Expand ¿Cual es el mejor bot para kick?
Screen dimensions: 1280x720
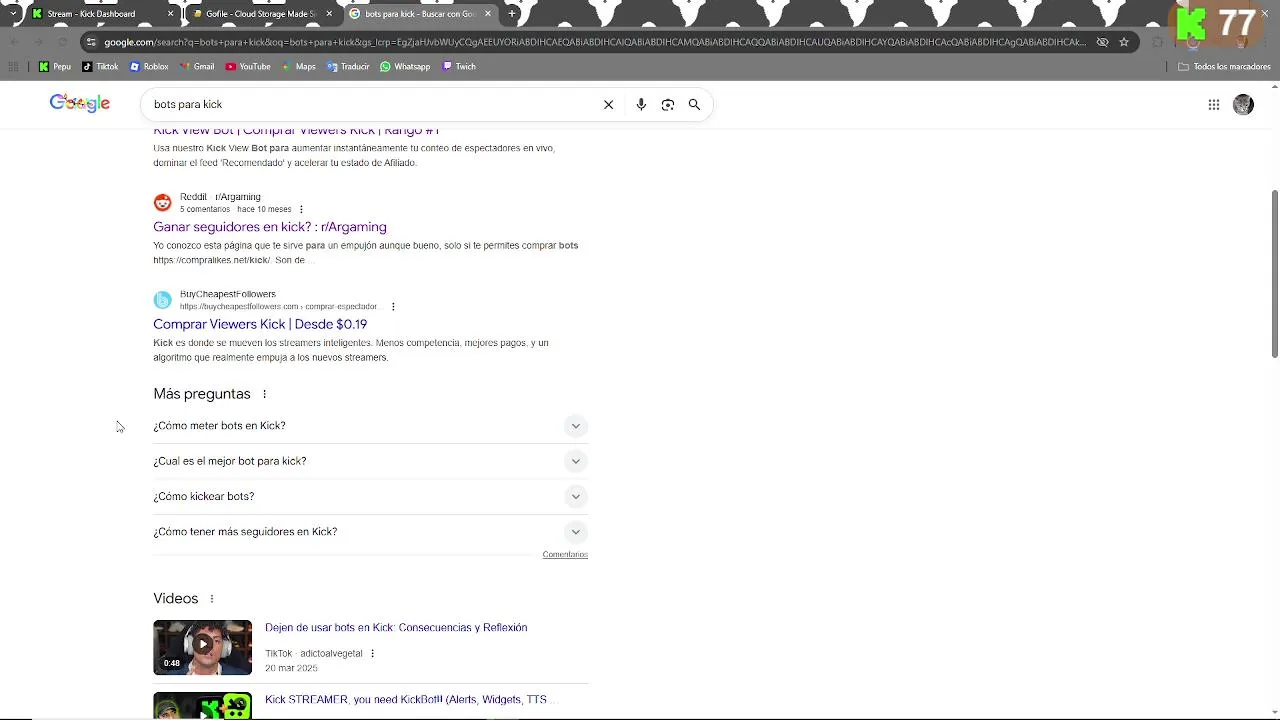pos(370,461)
